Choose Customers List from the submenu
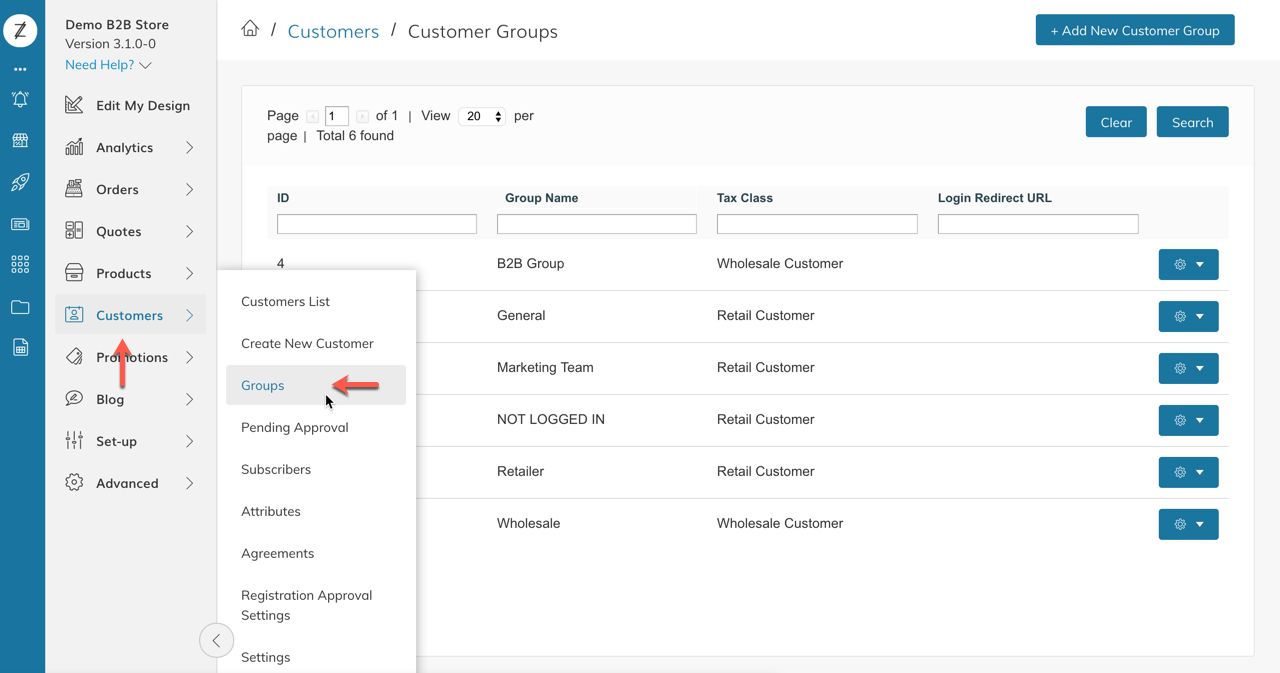The height and width of the screenshot is (673, 1280). pos(285,301)
